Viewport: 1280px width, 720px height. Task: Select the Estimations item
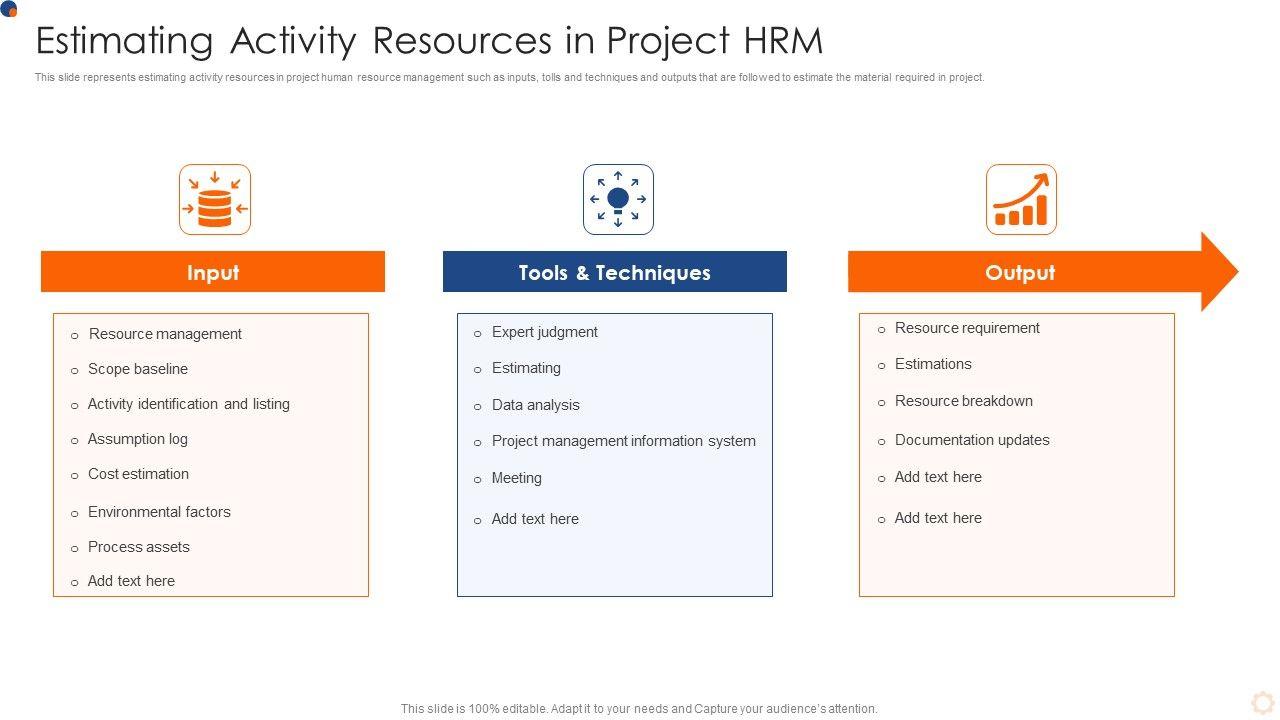(x=933, y=364)
